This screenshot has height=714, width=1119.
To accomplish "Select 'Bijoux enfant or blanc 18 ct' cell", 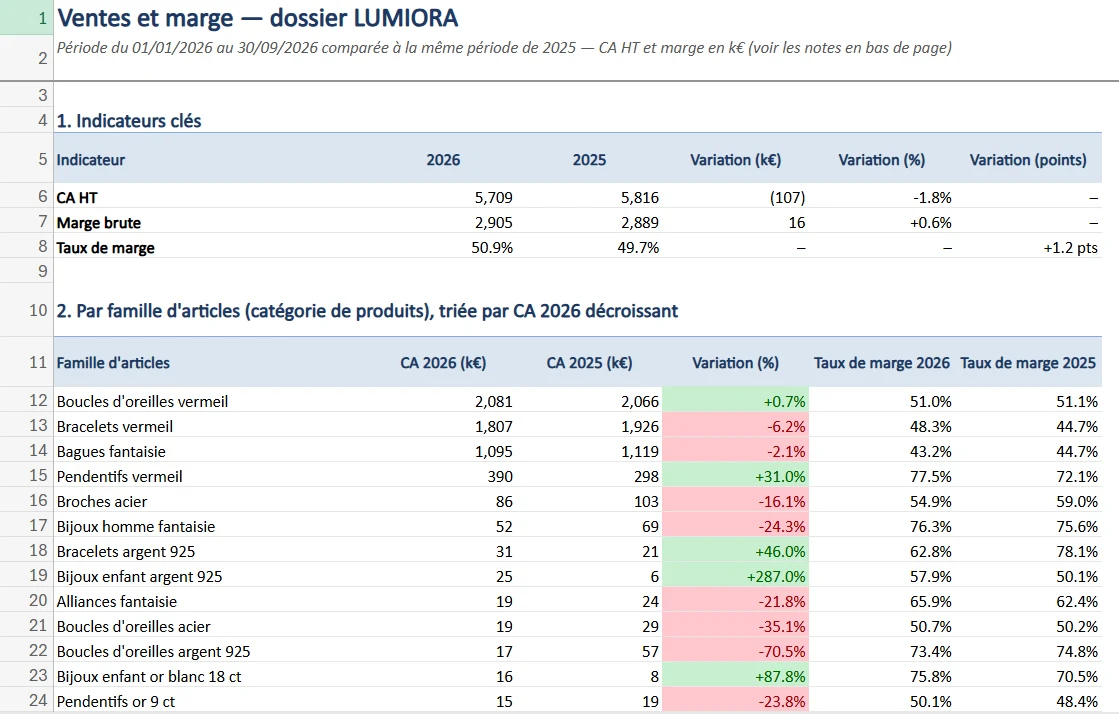I will coord(214,675).
